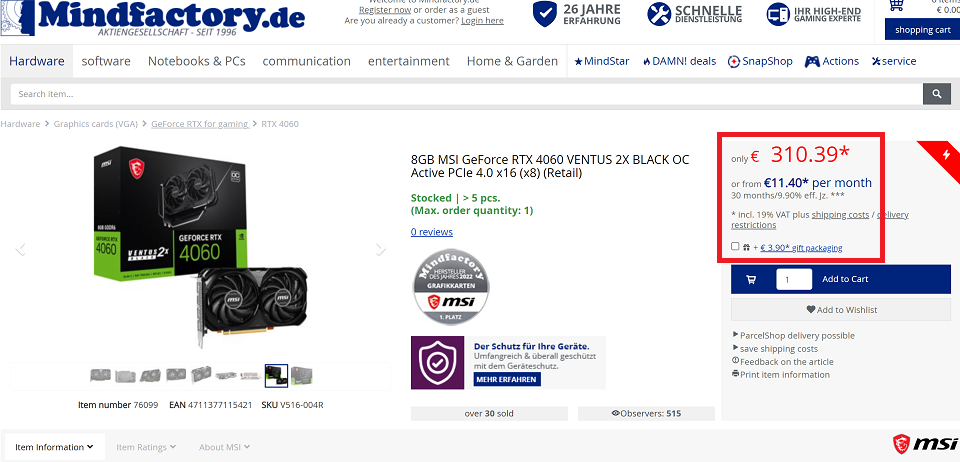960x462 pixels.
Task: Follow the Register now link
Action: (385, 10)
